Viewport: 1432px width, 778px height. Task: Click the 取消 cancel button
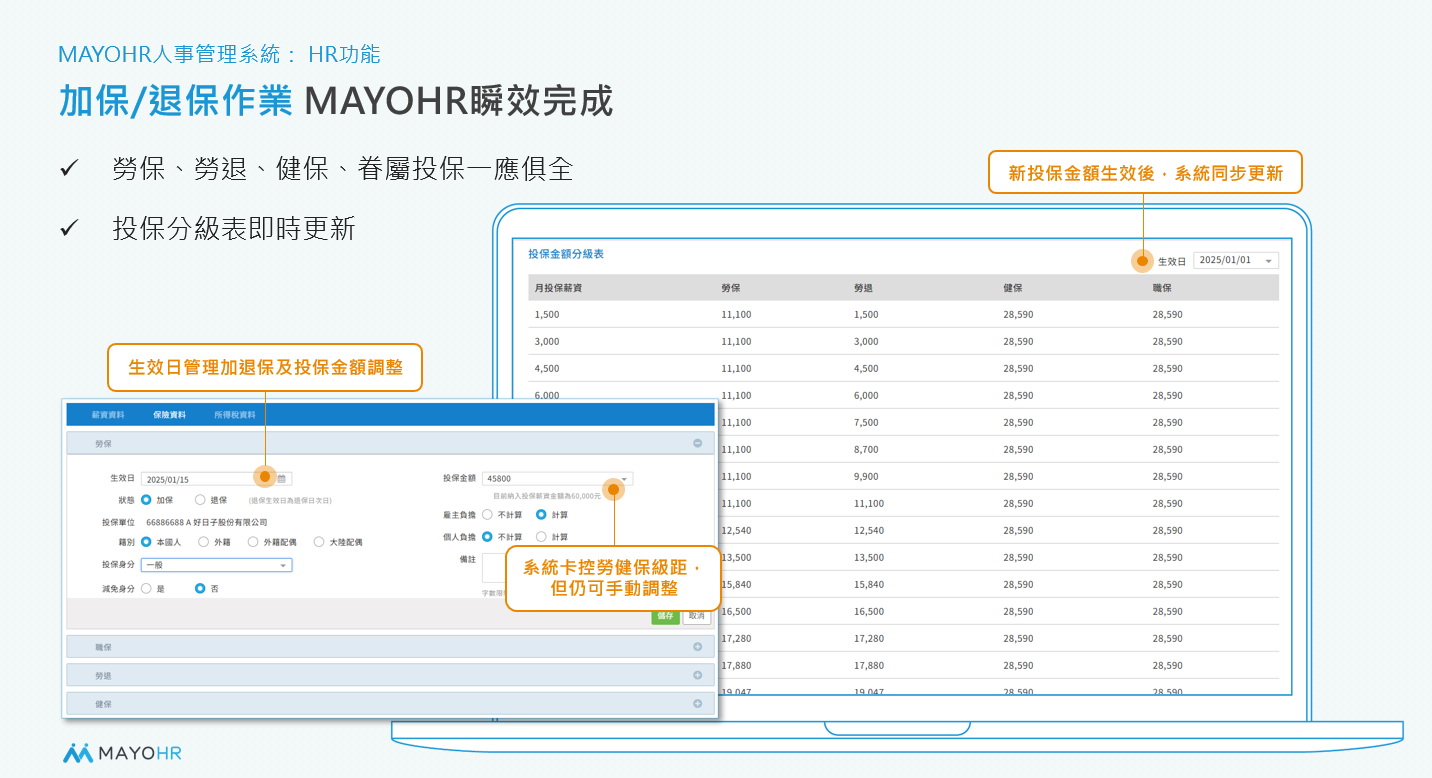click(697, 616)
